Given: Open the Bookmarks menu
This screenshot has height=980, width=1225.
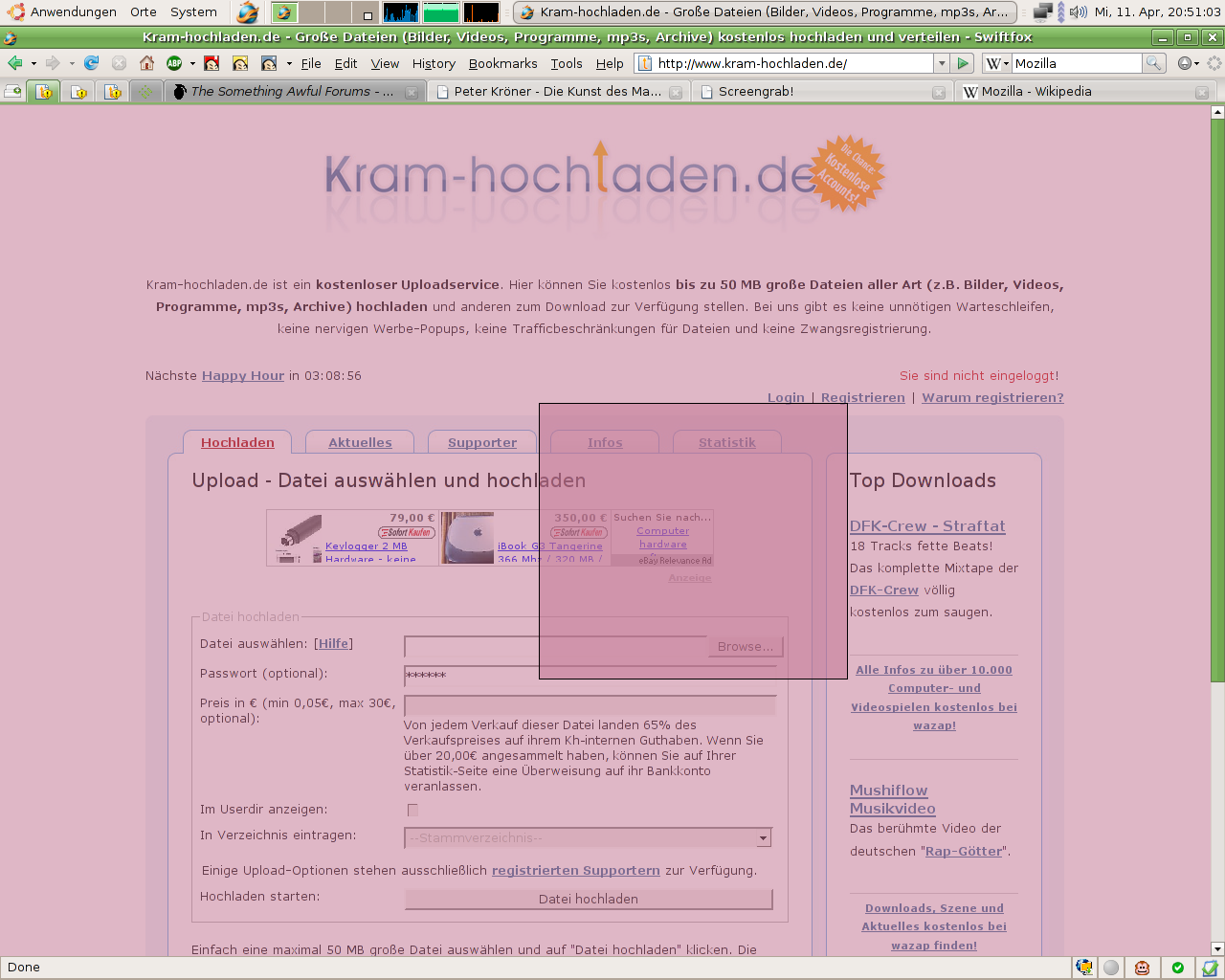Looking at the screenshot, I should (503, 63).
